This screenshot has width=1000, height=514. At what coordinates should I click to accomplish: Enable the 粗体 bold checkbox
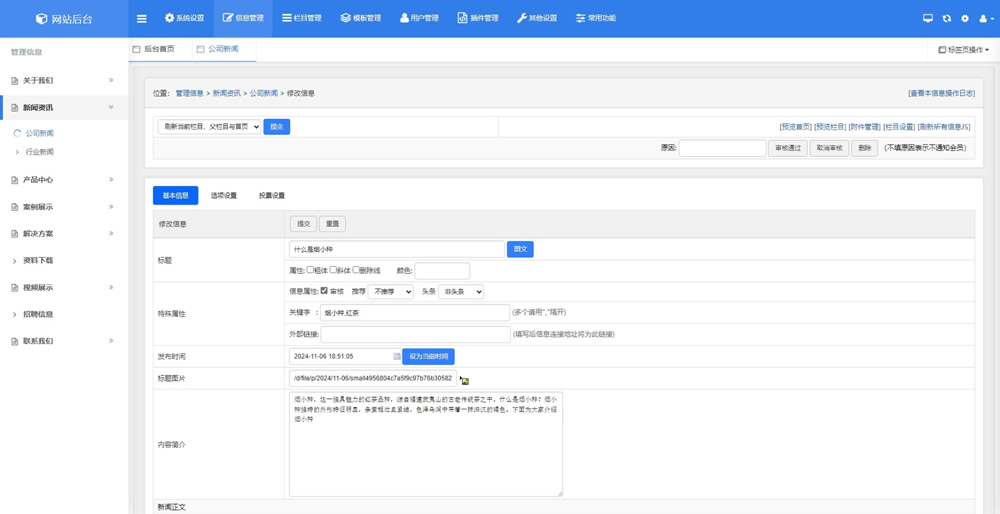[310, 270]
